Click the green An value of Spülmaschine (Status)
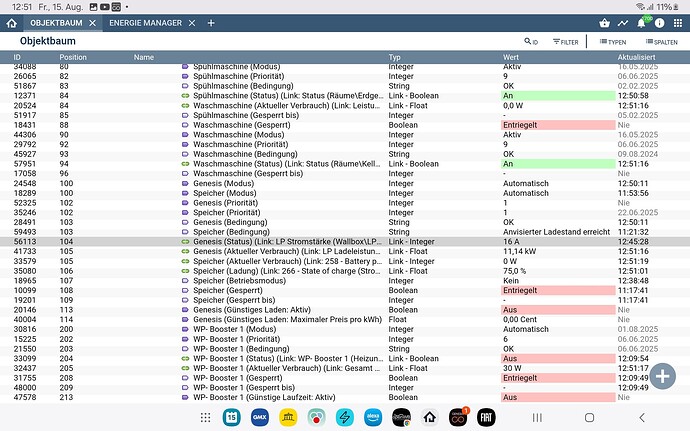The height and width of the screenshot is (431, 690). [x=558, y=96]
